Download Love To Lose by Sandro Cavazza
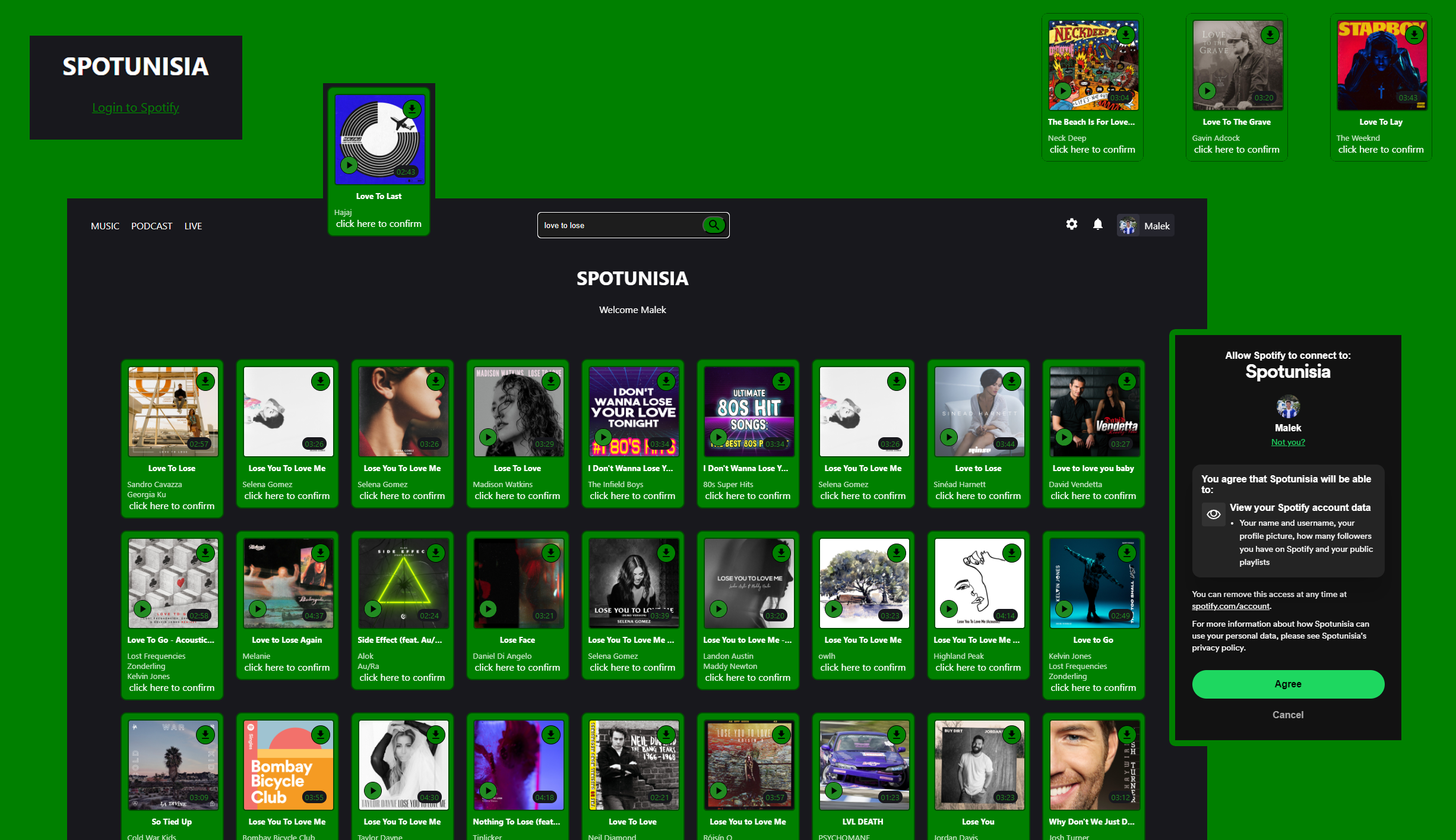Screen dimensions: 1456x840 pyautogui.click(x=205, y=381)
